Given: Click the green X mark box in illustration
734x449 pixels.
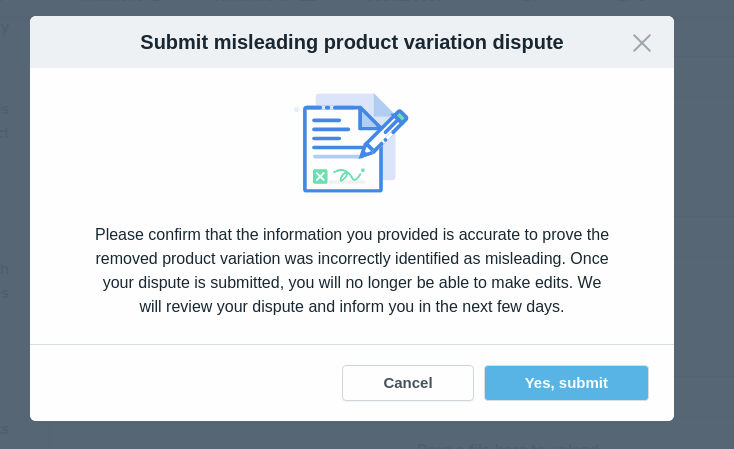Looking at the screenshot, I should click(x=320, y=176).
